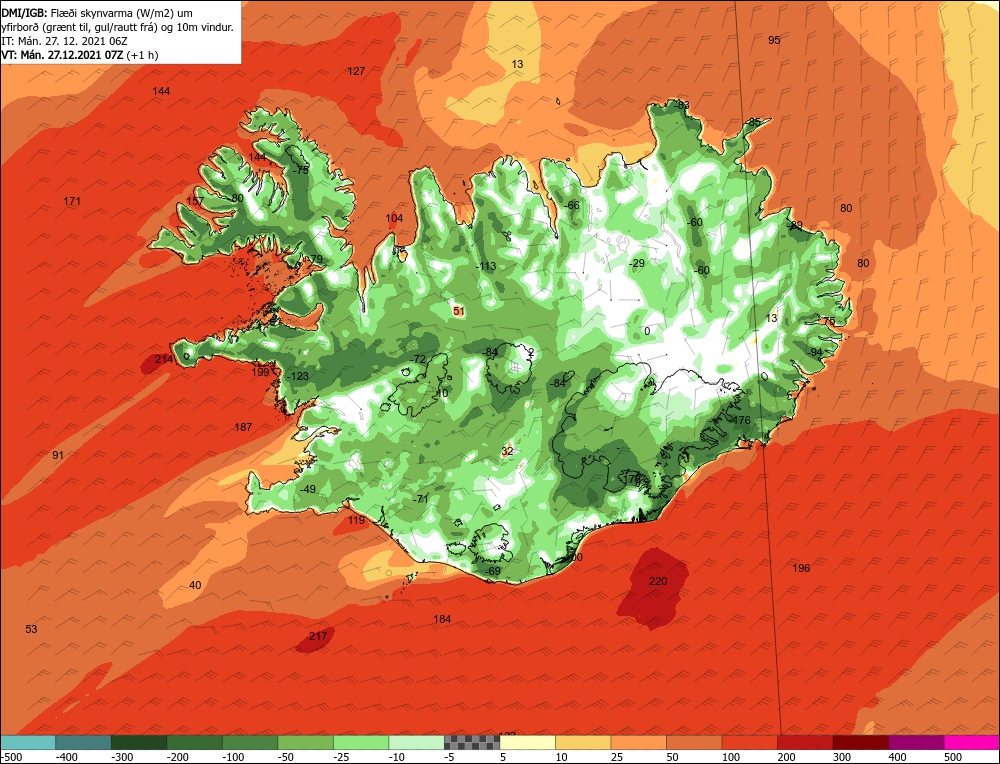
Task: Click the land value "-79" in southern Westfjords
Action: pyautogui.click(x=315, y=260)
